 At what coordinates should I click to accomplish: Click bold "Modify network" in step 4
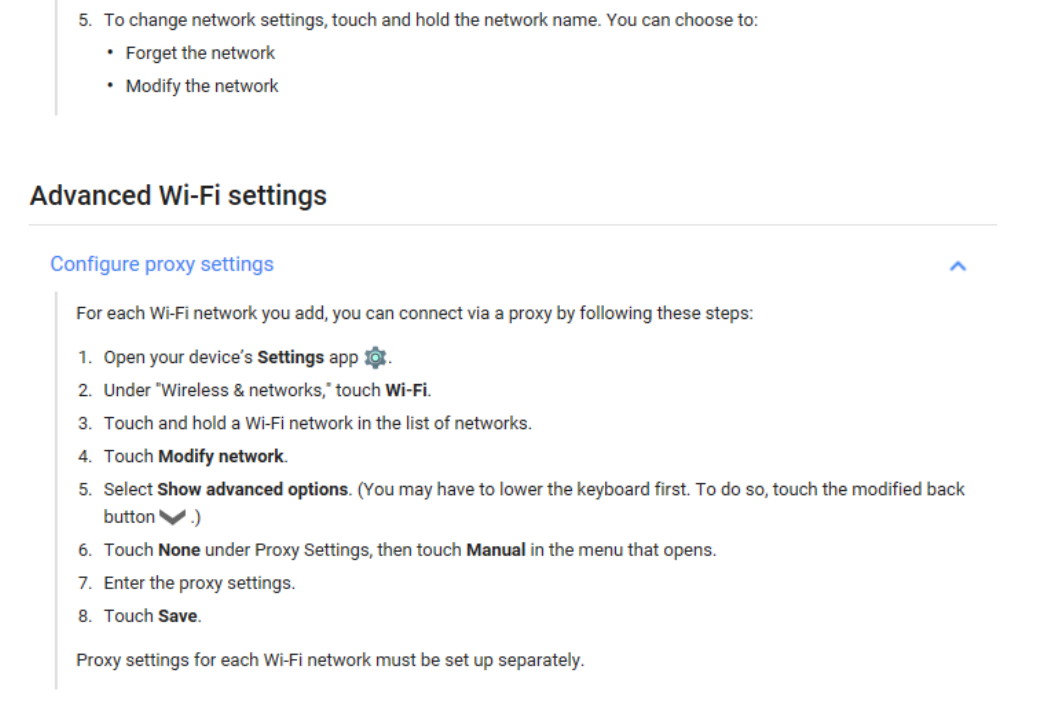click(x=221, y=456)
